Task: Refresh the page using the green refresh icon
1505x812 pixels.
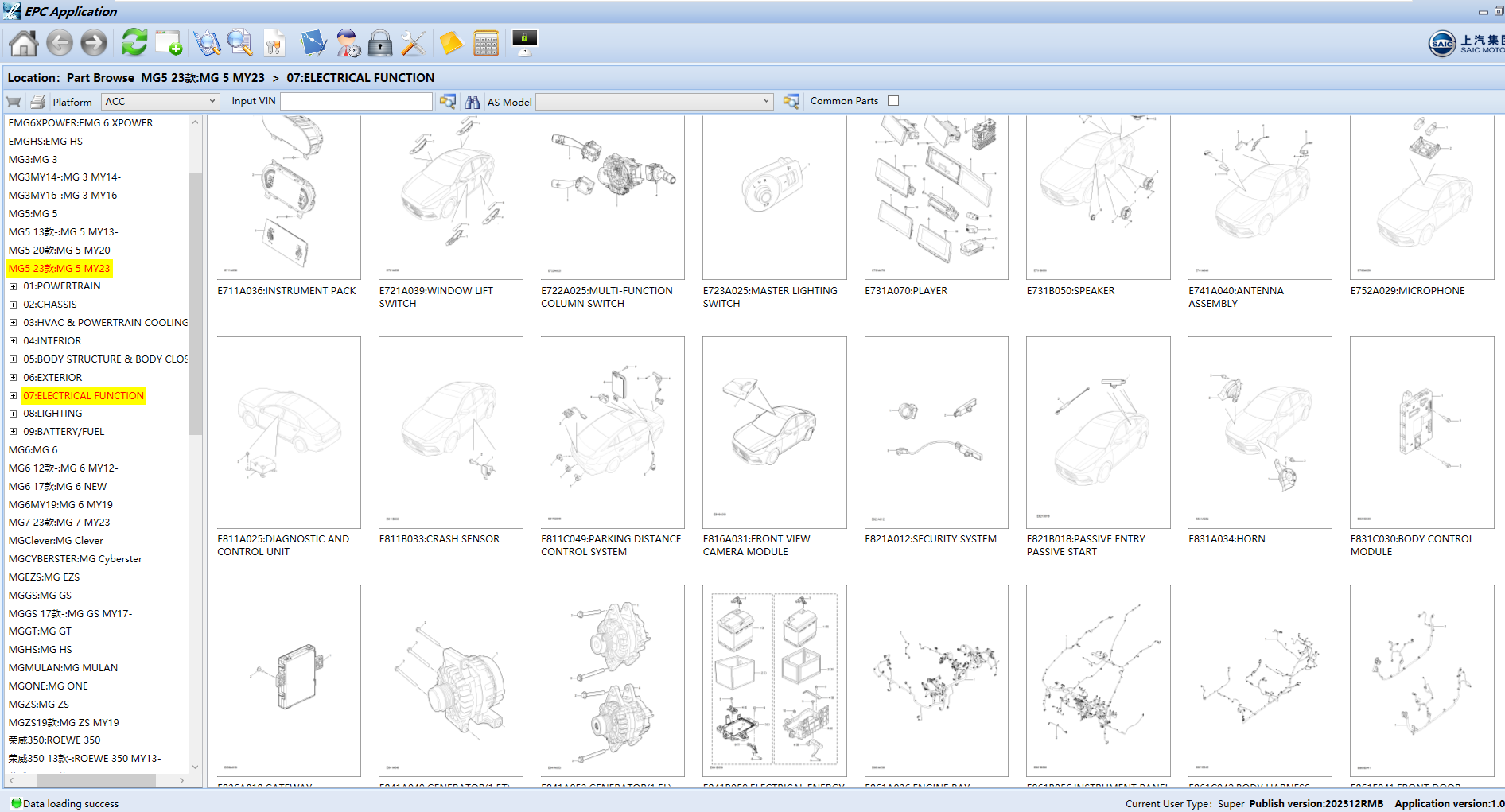Action: 134,43
